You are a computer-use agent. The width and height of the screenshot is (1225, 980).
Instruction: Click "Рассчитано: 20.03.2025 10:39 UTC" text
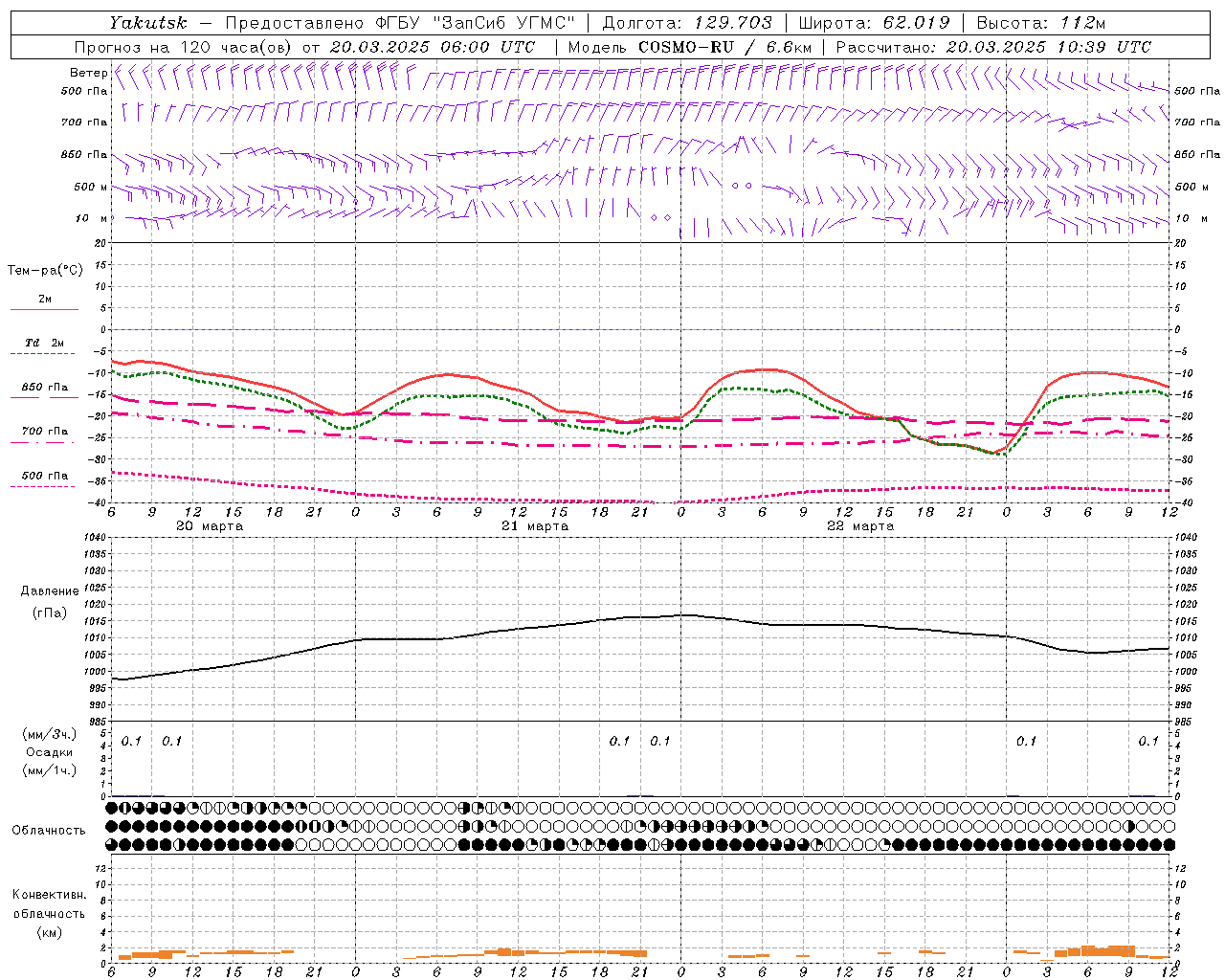993,47
